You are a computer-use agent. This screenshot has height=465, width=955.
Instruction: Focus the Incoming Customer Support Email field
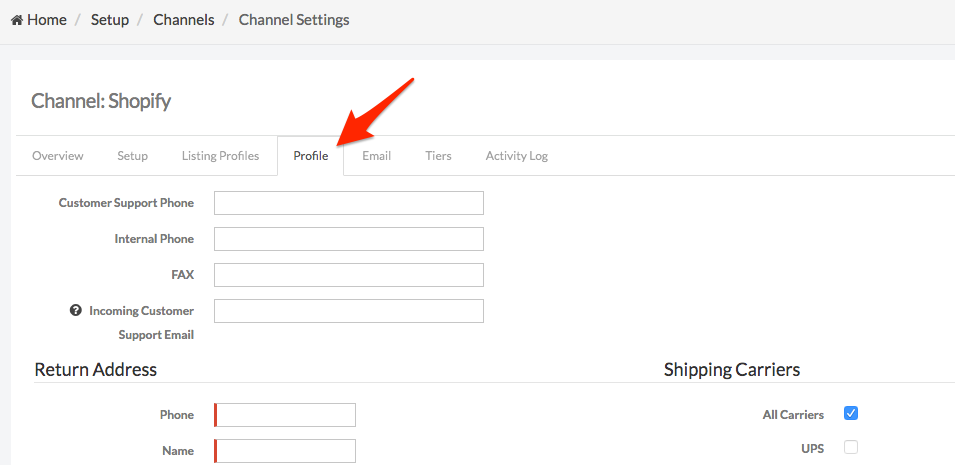[x=349, y=311]
